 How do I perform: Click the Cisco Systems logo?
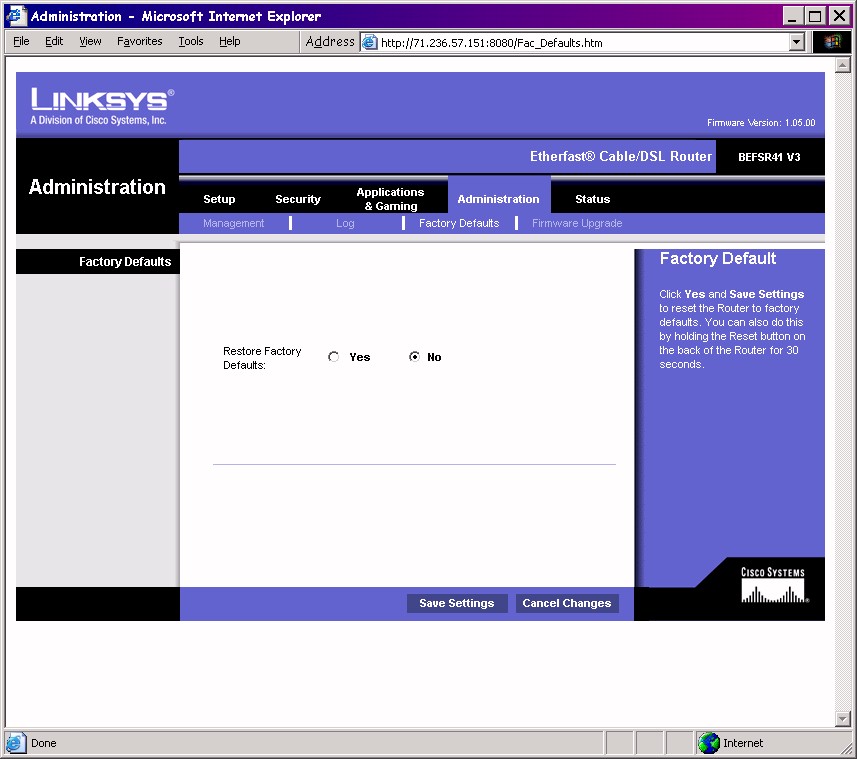[773, 585]
